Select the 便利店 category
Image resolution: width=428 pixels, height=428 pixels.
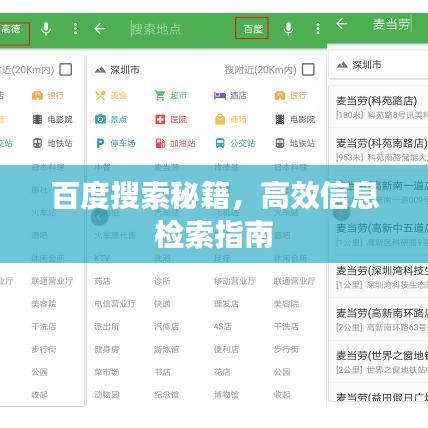226,349
